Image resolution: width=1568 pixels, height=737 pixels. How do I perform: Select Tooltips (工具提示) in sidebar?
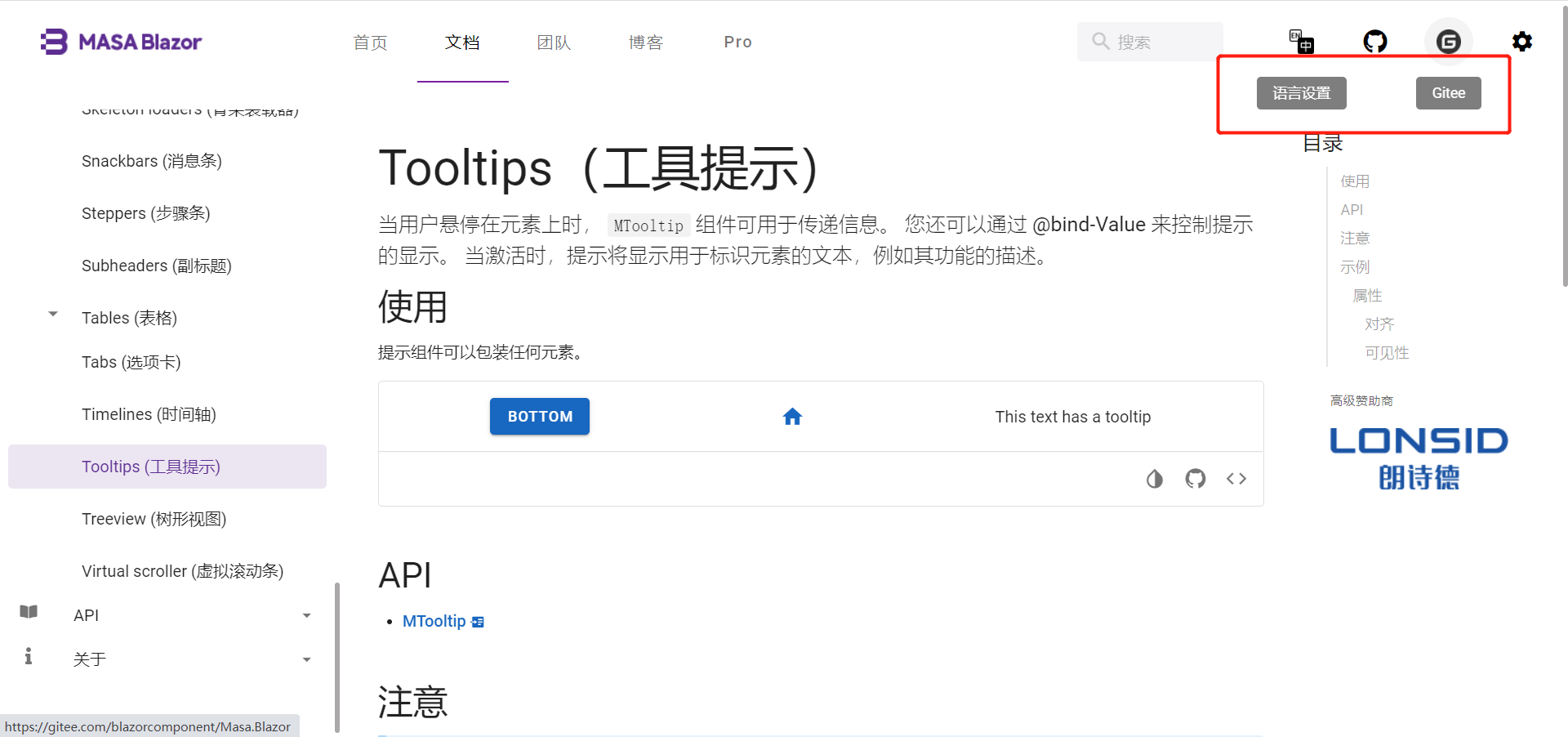[x=167, y=467]
